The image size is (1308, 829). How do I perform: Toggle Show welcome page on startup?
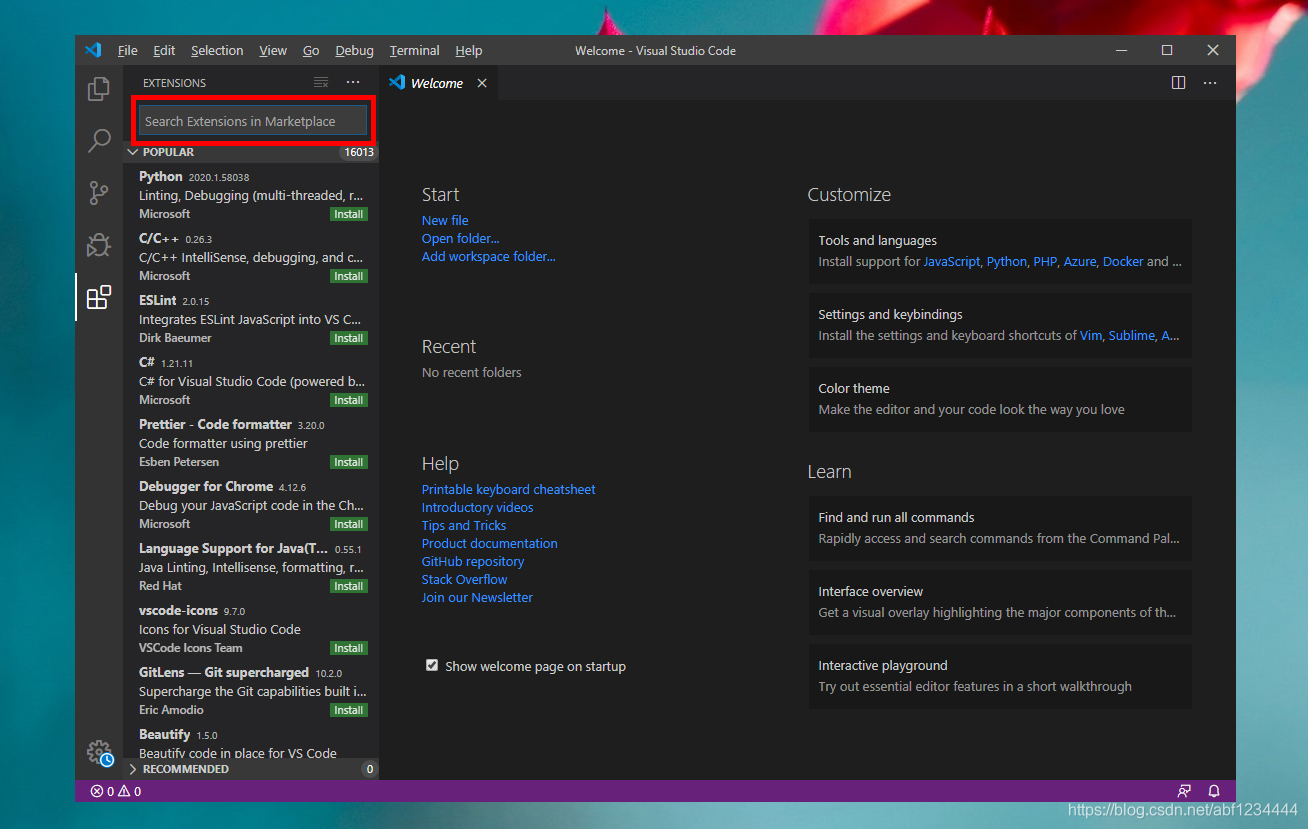click(x=432, y=665)
